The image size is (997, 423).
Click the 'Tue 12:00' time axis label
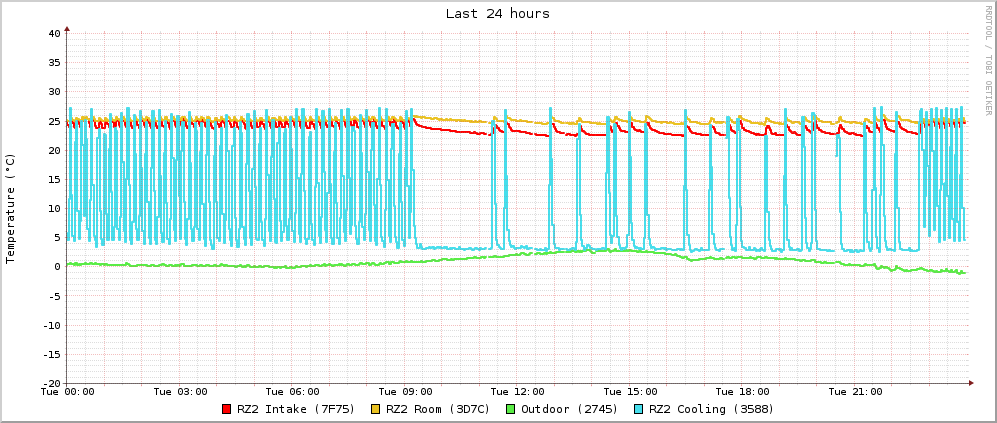tap(518, 391)
